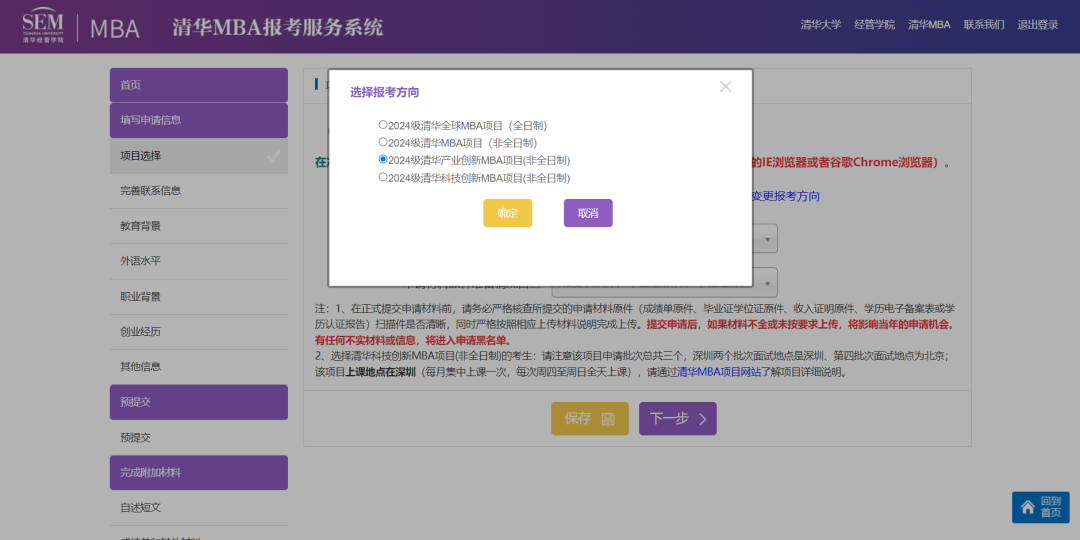This screenshot has height=540, width=1080.
Task: Open the 清华大学 header link
Action: click(x=820, y=25)
